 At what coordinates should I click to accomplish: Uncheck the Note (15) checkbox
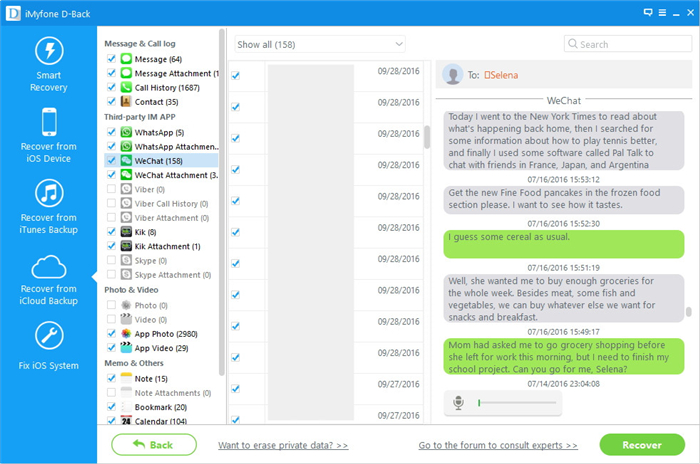[112, 378]
